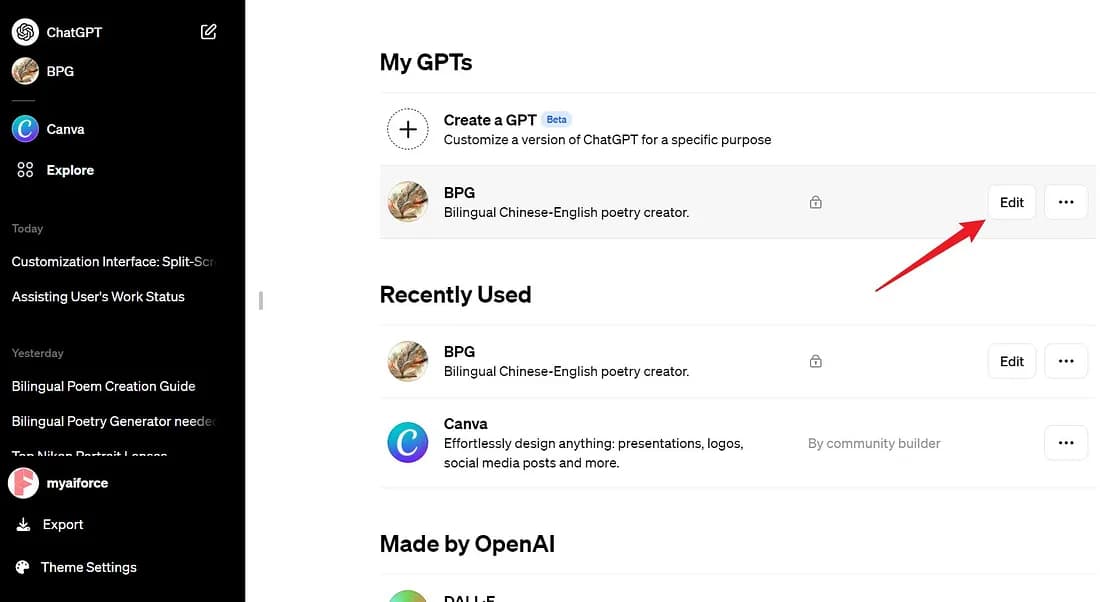Image resolution: width=1100 pixels, height=602 pixels.
Task: Click the lock icon next to BPG
Action: 815,202
